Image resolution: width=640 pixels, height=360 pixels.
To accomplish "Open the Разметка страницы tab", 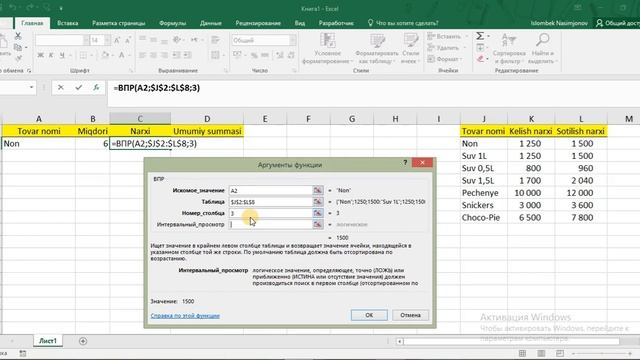I will click(119, 23).
